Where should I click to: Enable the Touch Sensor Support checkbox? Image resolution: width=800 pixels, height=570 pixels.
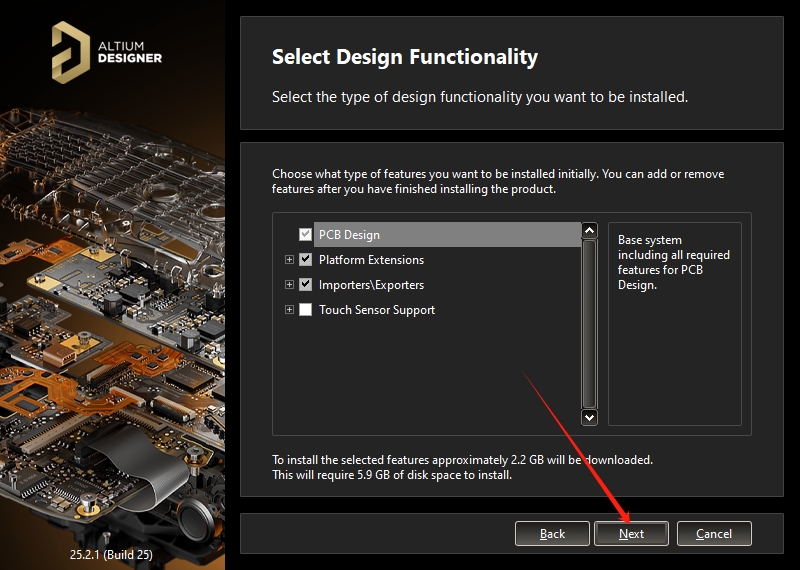pyautogui.click(x=306, y=310)
